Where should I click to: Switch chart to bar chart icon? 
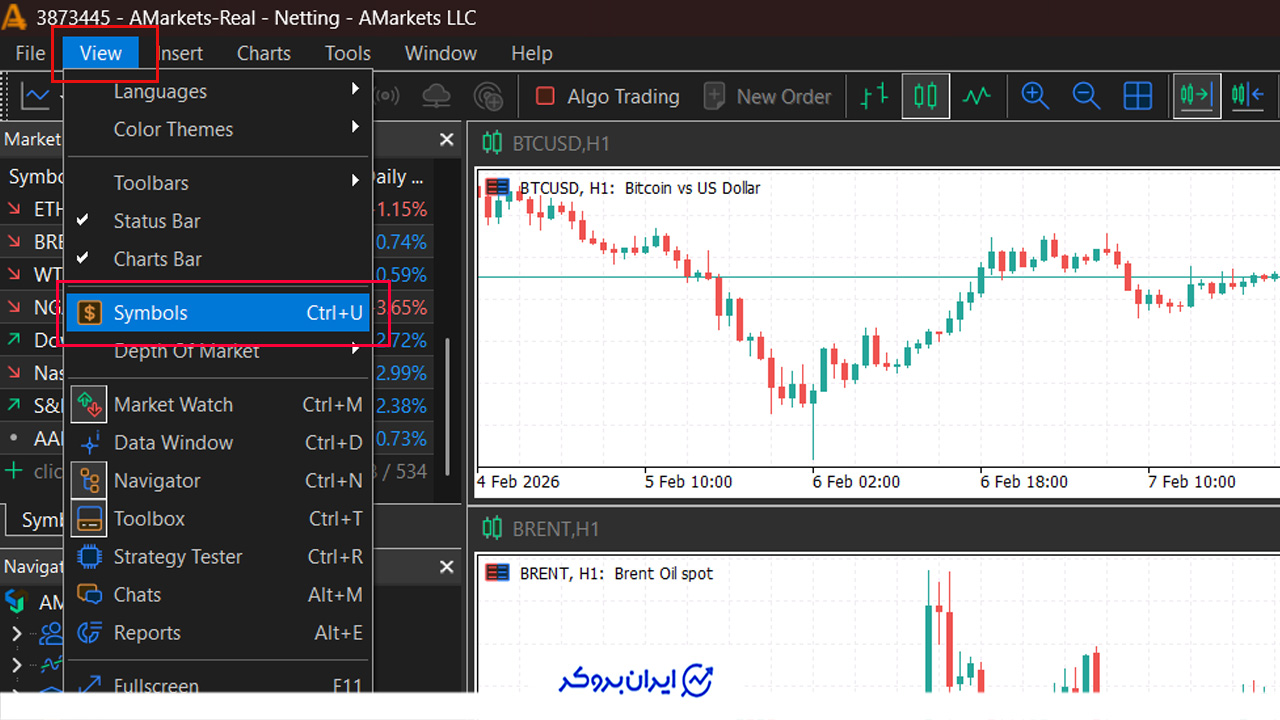click(x=875, y=96)
